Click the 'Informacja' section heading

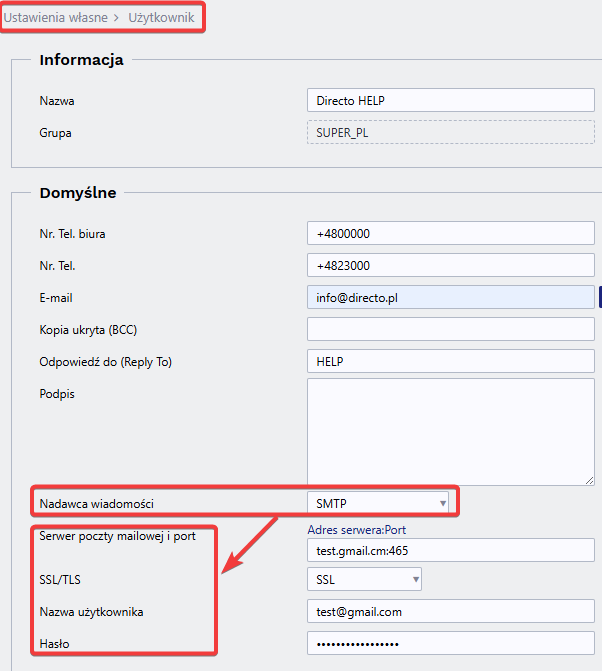82,60
